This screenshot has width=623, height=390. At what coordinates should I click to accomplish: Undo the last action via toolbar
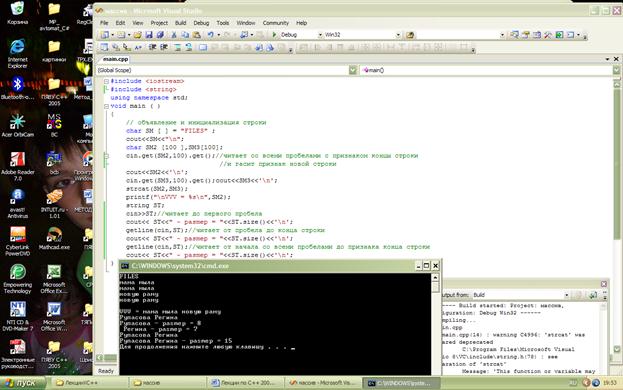211,35
